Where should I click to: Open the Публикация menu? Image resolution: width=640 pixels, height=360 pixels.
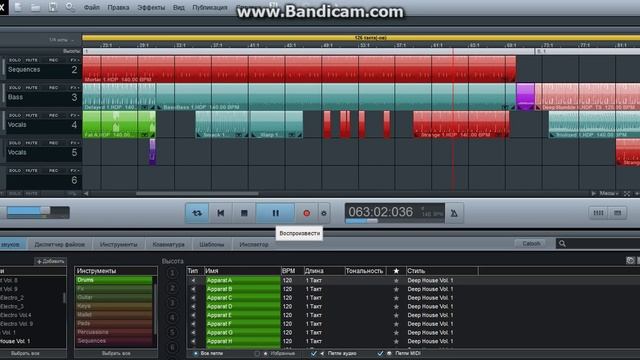[210, 7]
